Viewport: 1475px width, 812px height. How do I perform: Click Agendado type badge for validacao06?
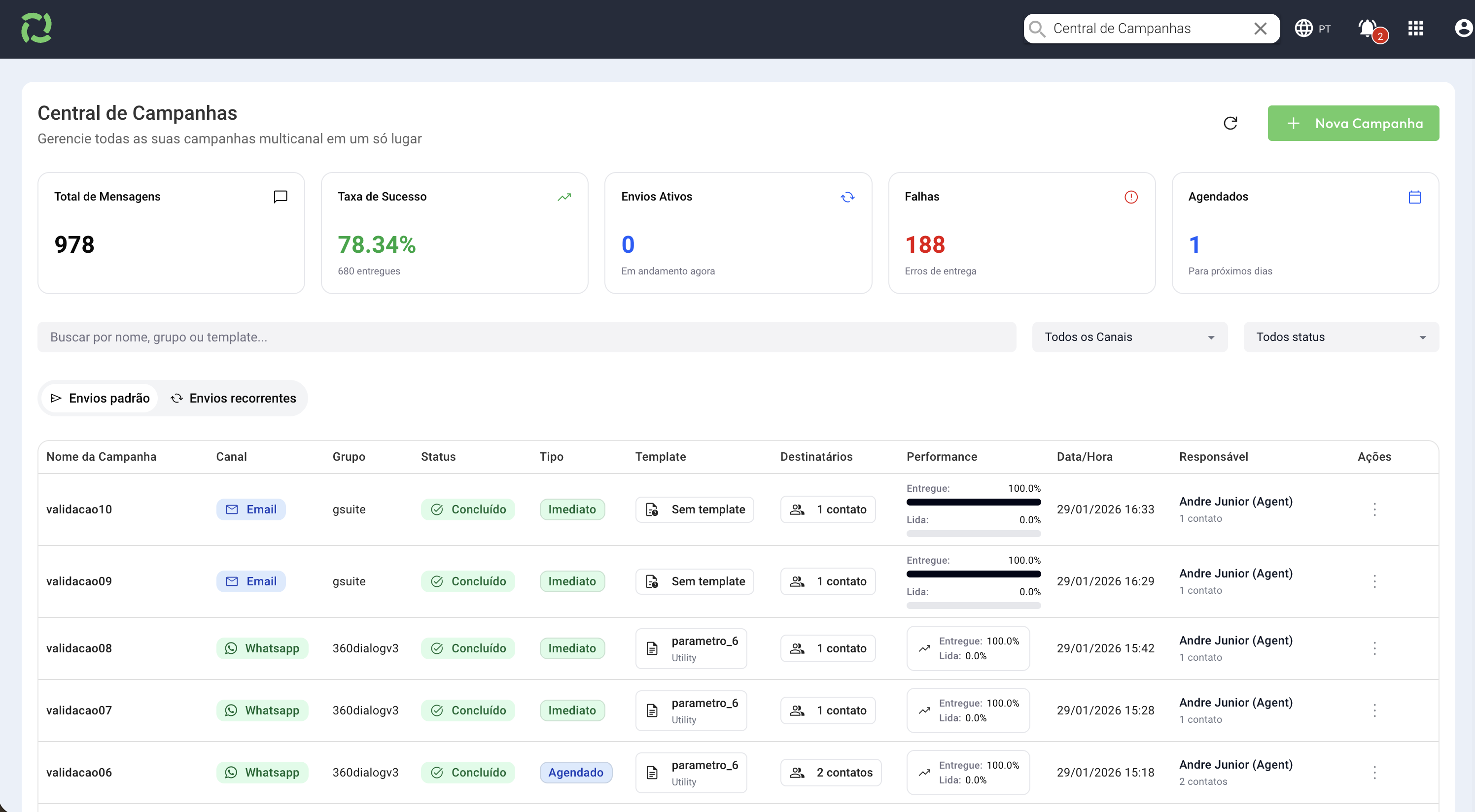pos(576,773)
